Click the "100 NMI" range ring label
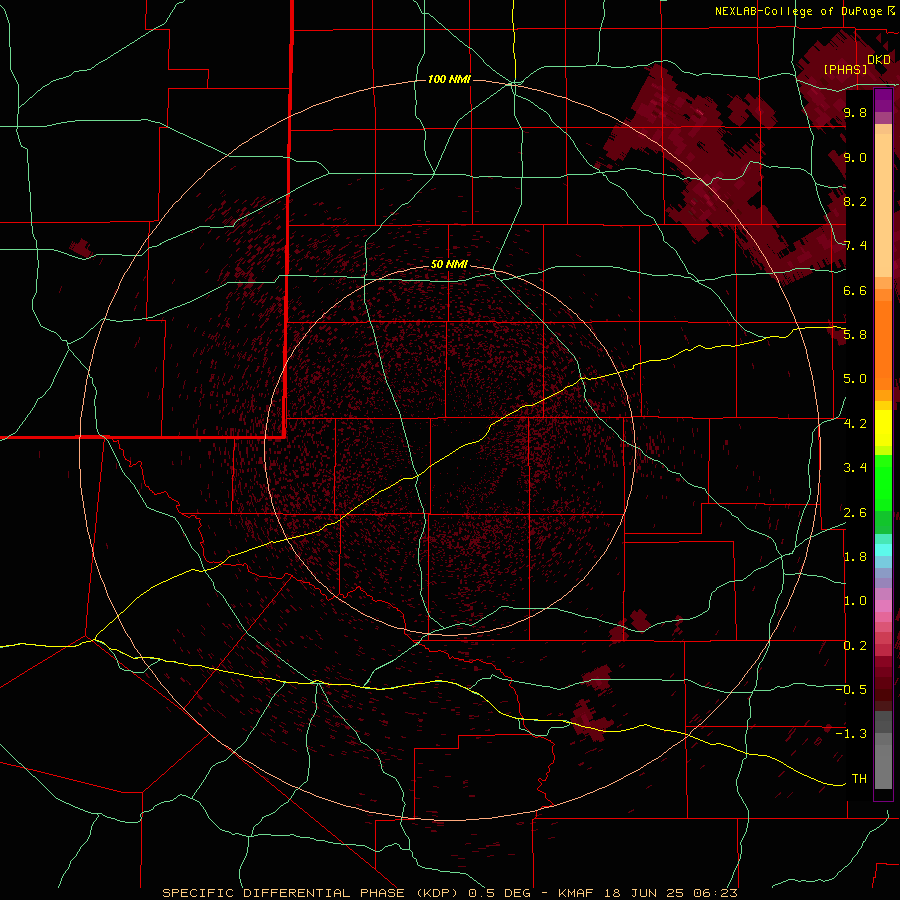The height and width of the screenshot is (900, 900). click(449, 79)
